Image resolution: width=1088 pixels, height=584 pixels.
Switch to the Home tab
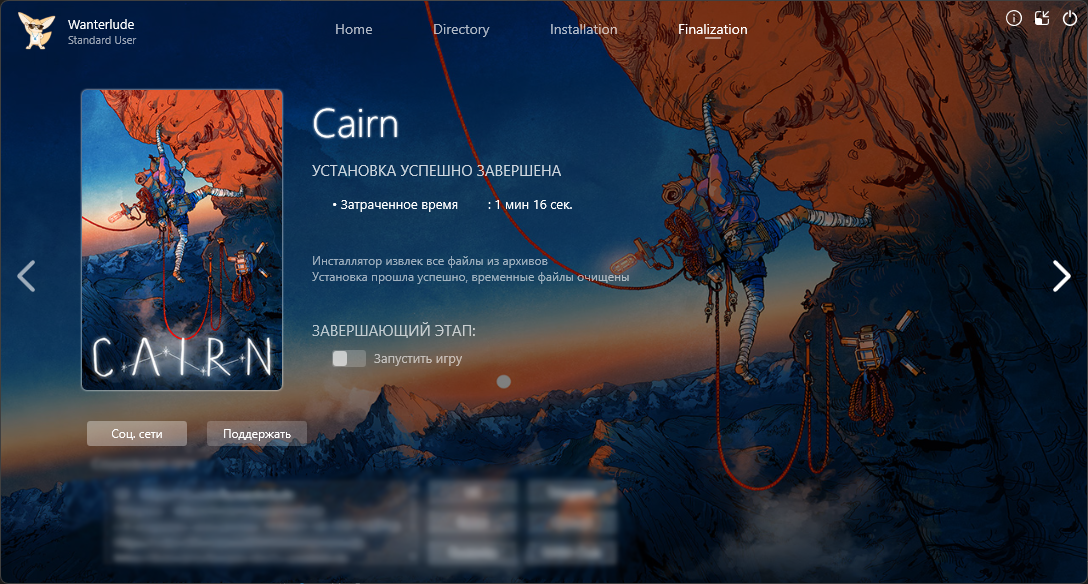[353, 29]
